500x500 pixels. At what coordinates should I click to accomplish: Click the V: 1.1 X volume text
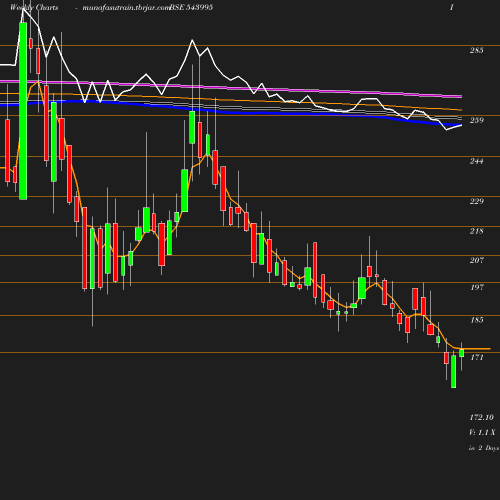(x=482, y=432)
